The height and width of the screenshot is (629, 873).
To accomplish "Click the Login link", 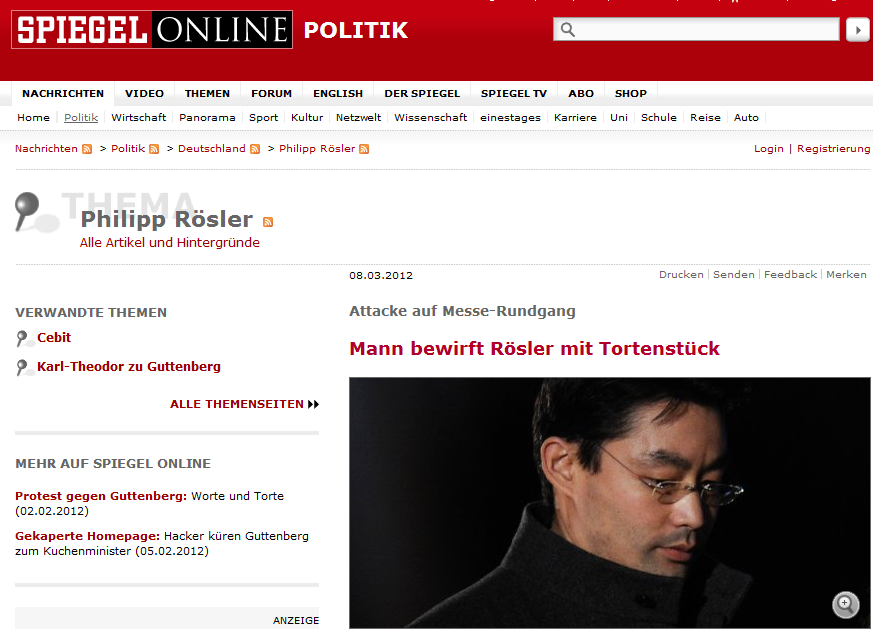I will [768, 149].
